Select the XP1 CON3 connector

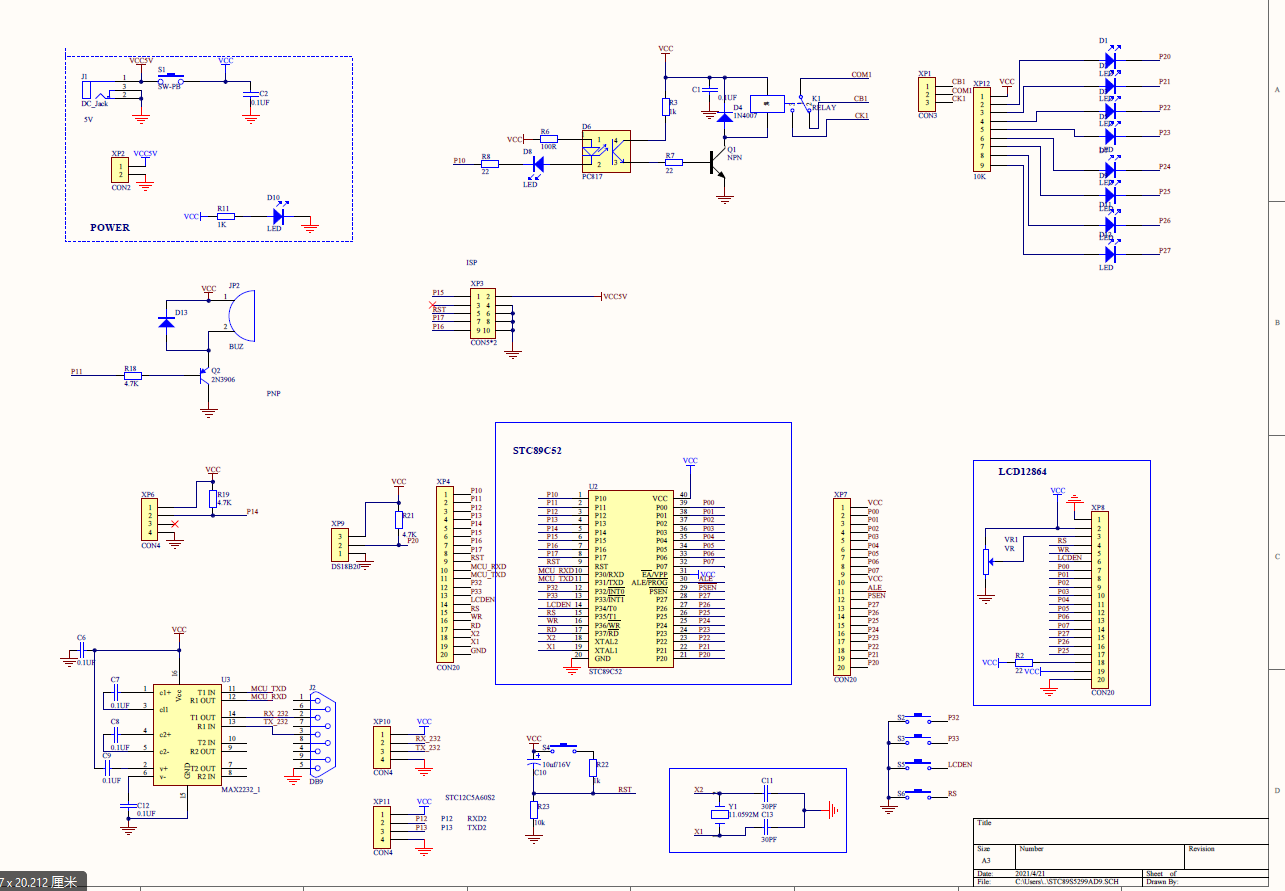pos(928,95)
